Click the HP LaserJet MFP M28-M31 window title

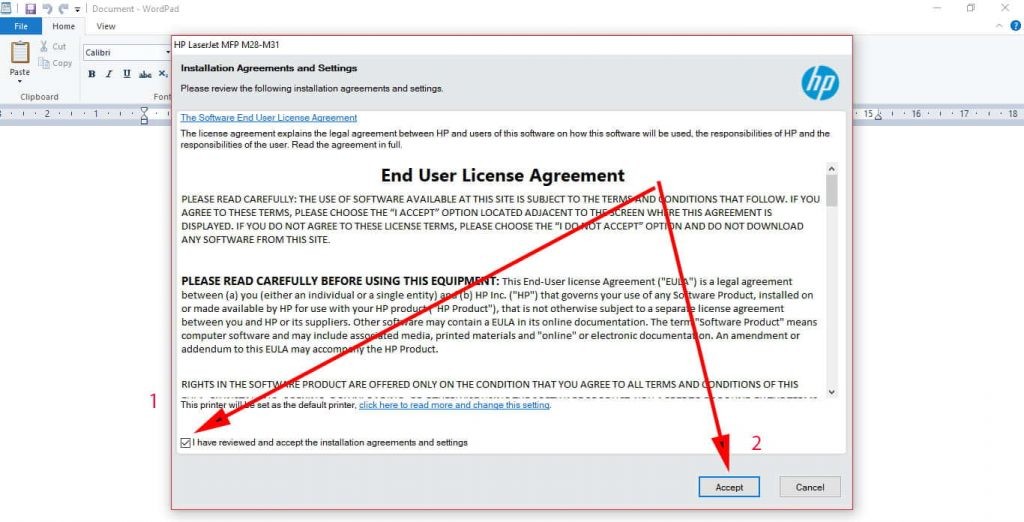(227, 45)
